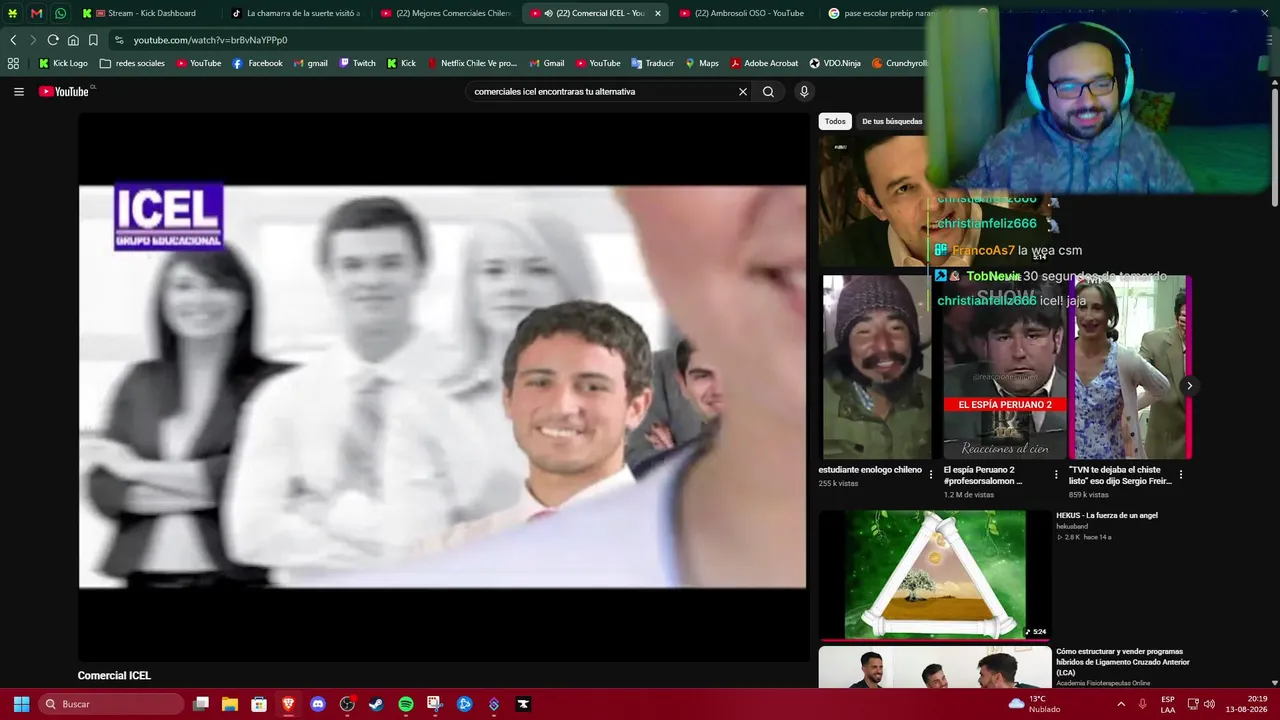Show hidden system tray icons
The height and width of the screenshot is (720, 1280).
pyautogui.click(x=1121, y=704)
